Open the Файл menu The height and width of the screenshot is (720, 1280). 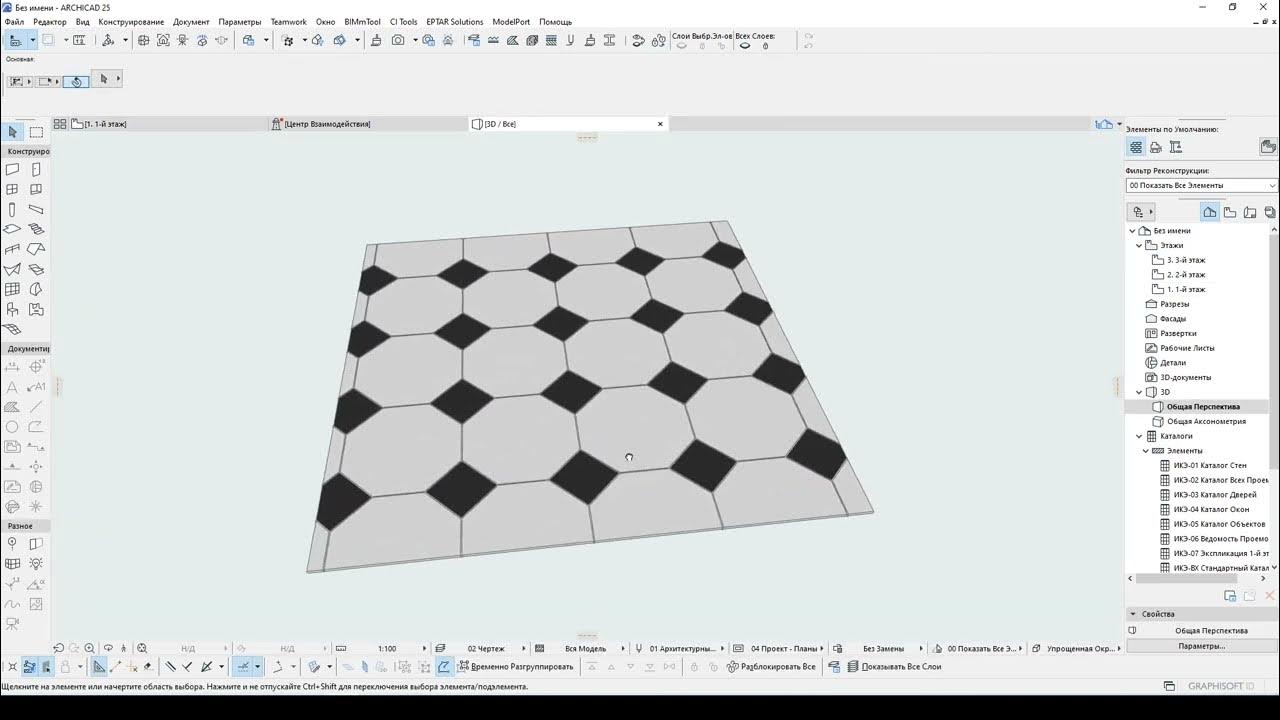(x=14, y=21)
